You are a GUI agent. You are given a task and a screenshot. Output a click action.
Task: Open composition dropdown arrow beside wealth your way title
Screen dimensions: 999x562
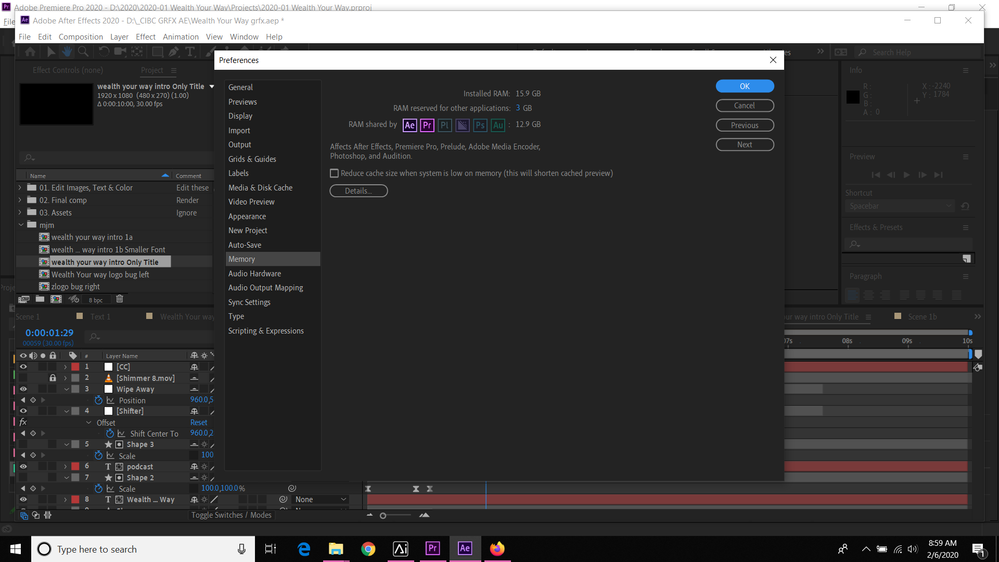coord(212,87)
